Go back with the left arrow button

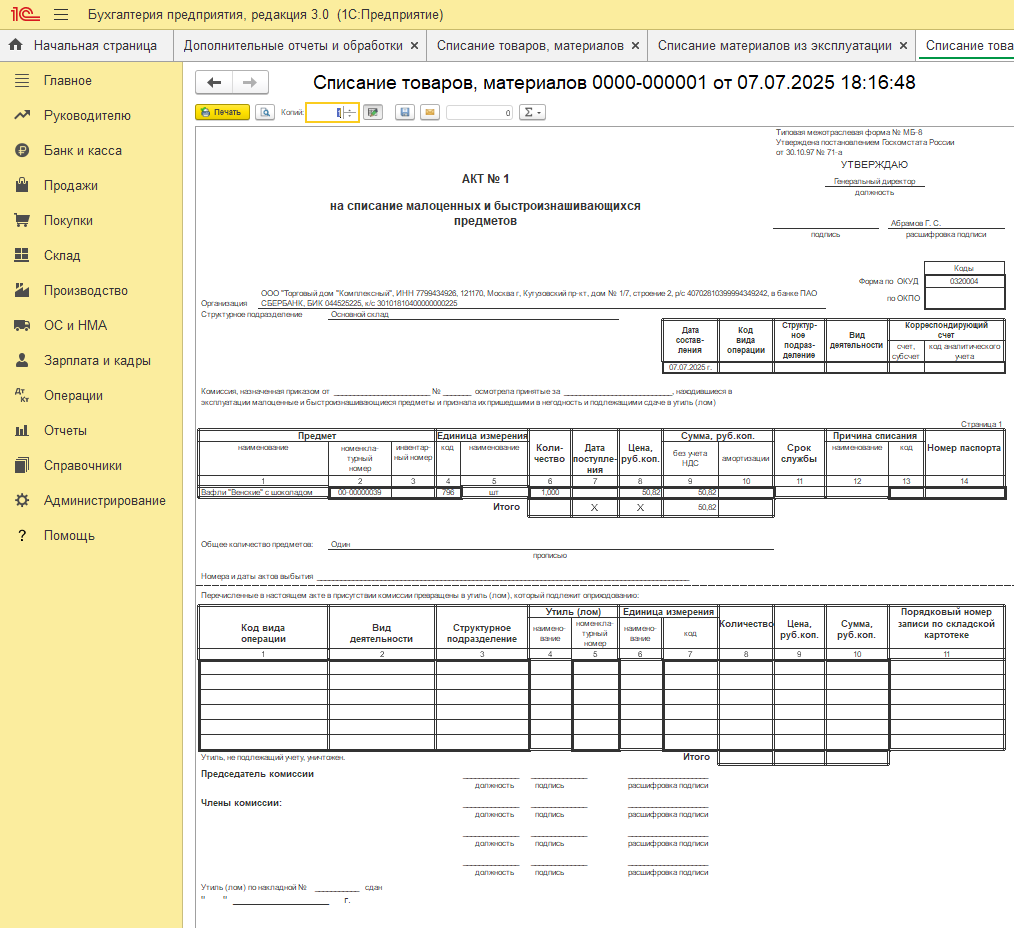click(x=214, y=82)
